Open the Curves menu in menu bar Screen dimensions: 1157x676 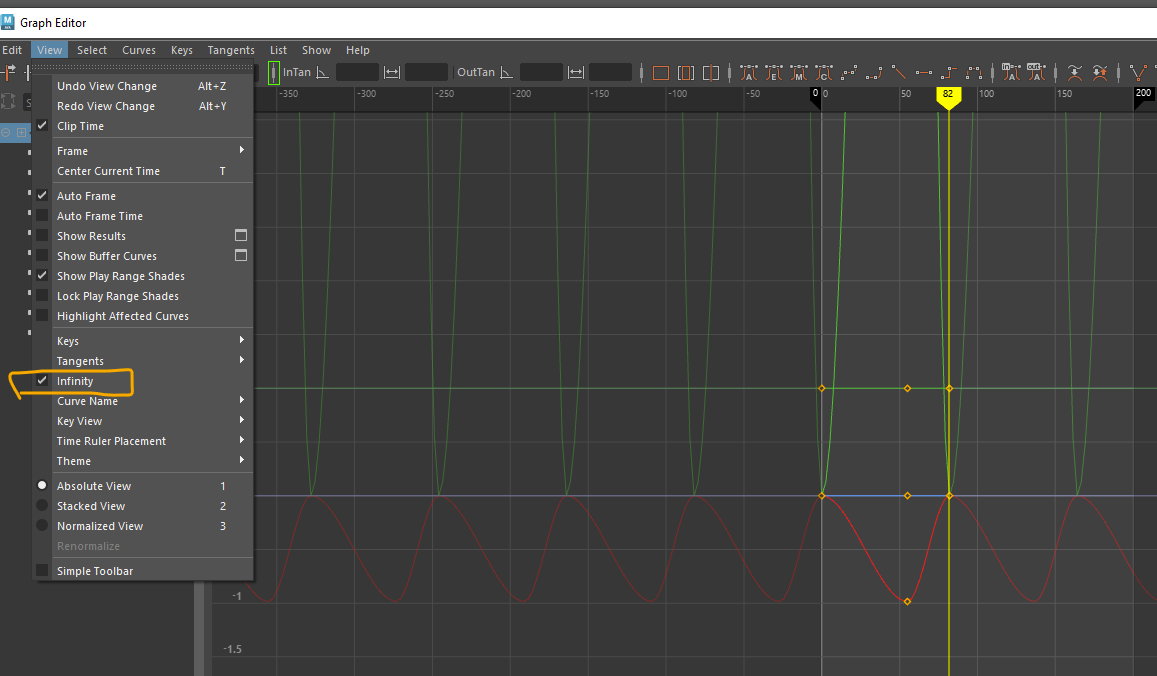coord(139,50)
